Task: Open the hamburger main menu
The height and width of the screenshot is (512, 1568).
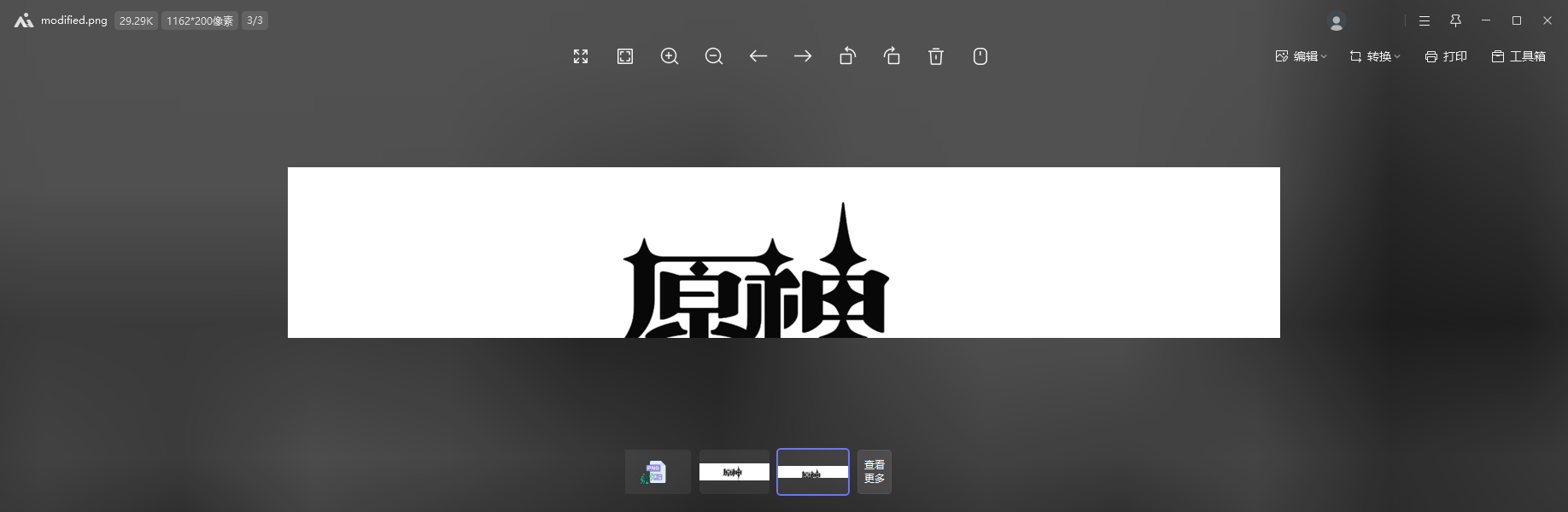Action: (1425, 21)
